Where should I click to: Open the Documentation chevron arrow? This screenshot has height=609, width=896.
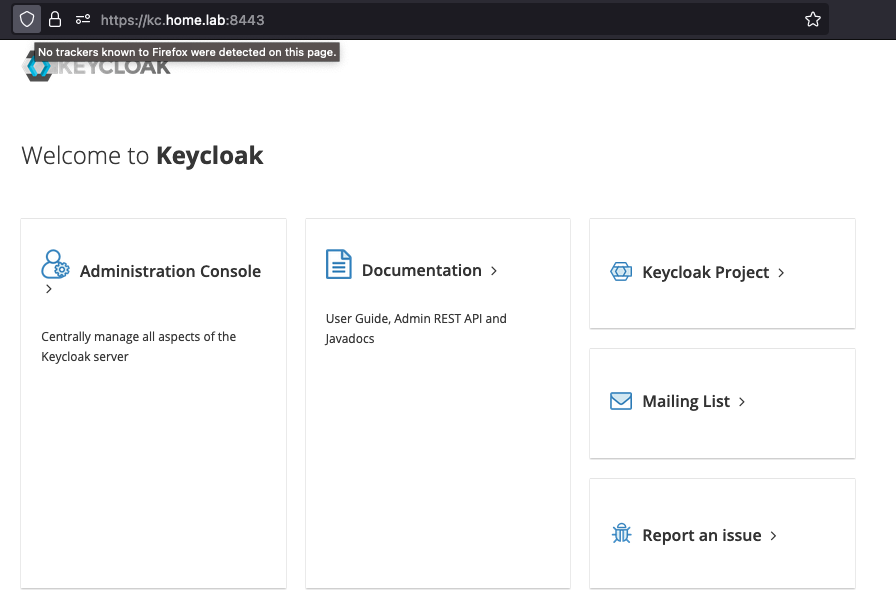[494, 271]
